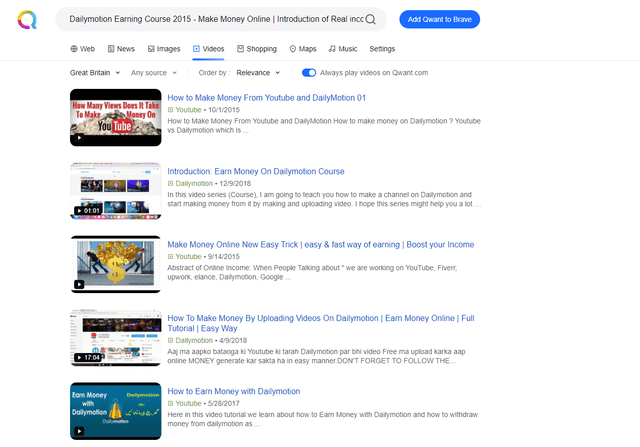The height and width of the screenshot is (447, 640).
Task: Open Settings in the navigation bar
Action: (382, 49)
